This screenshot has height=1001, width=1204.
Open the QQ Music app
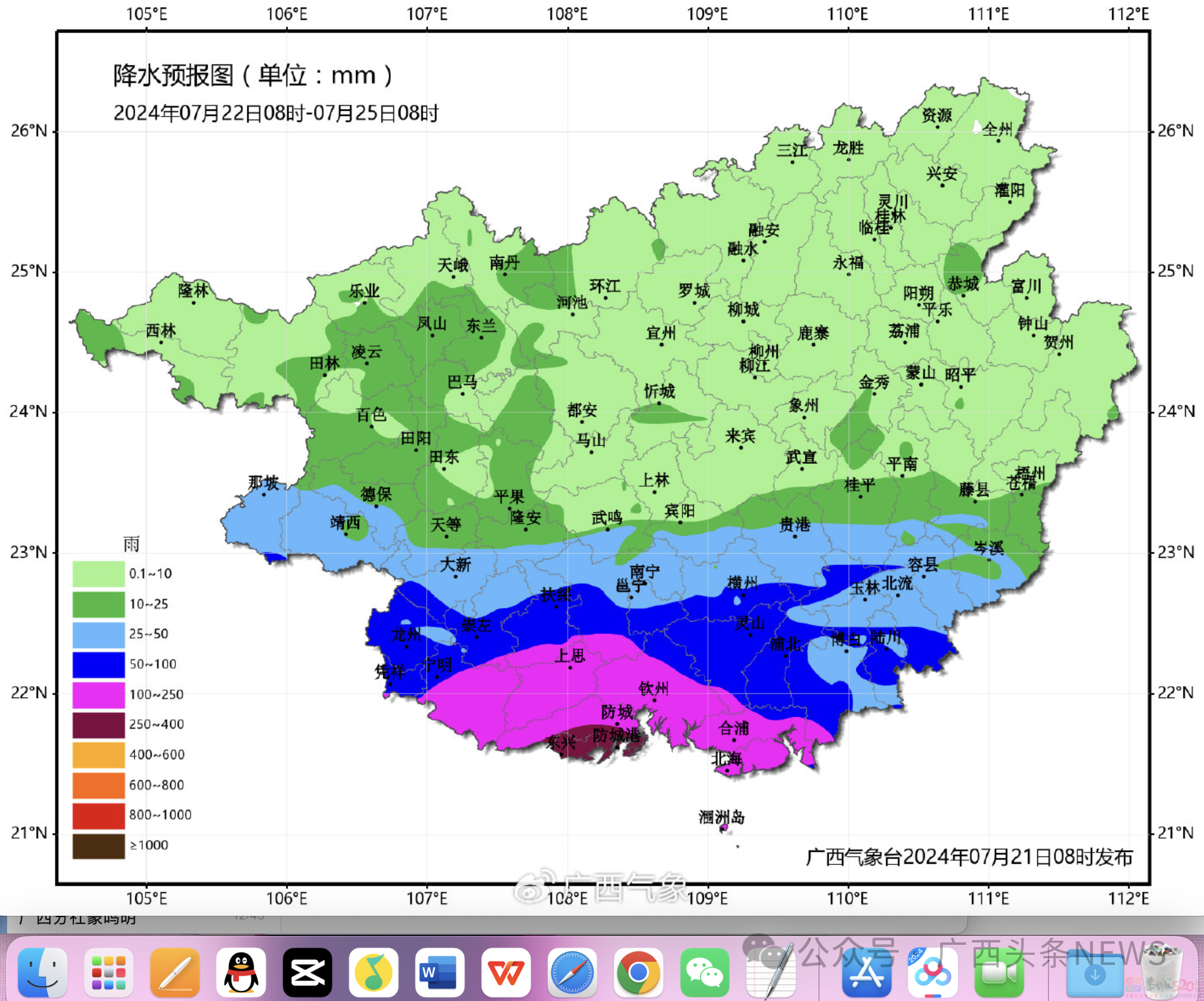pos(373,972)
